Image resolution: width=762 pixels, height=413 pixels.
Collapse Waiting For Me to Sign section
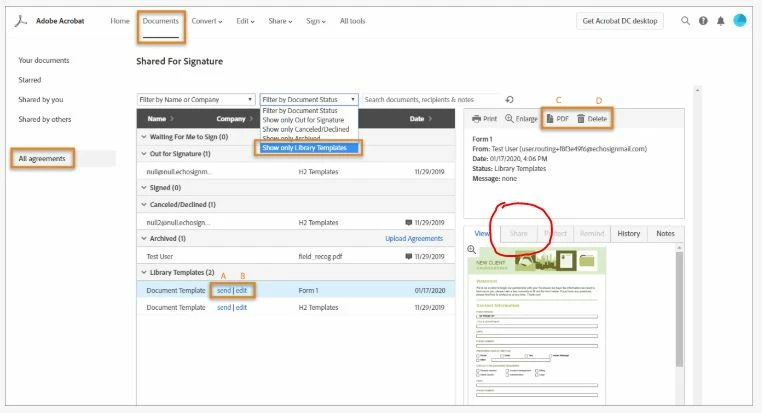coord(144,137)
